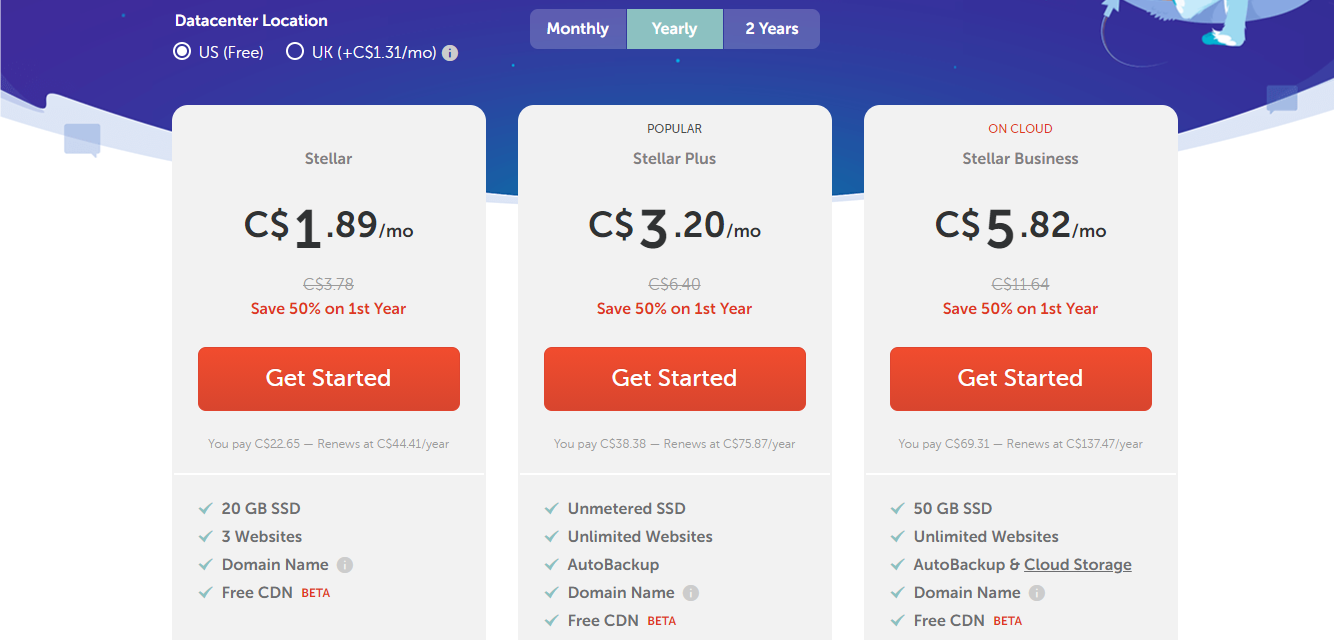Click checkmark icon next to 50 GB SSD

point(898,509)
